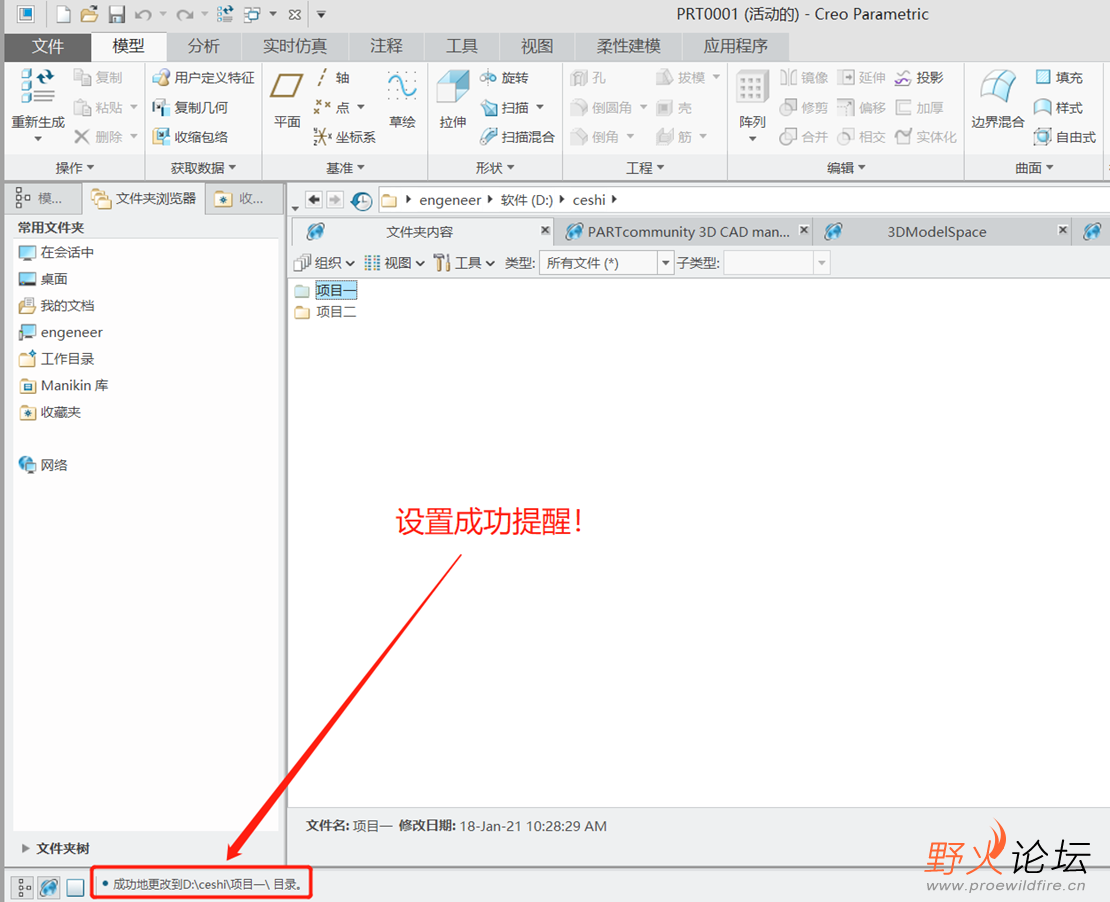This screenshot has height=902, width=1110.
Task: Switch to 文件夹浏览器 navigator tab
Action: click(x=144, y=199)
